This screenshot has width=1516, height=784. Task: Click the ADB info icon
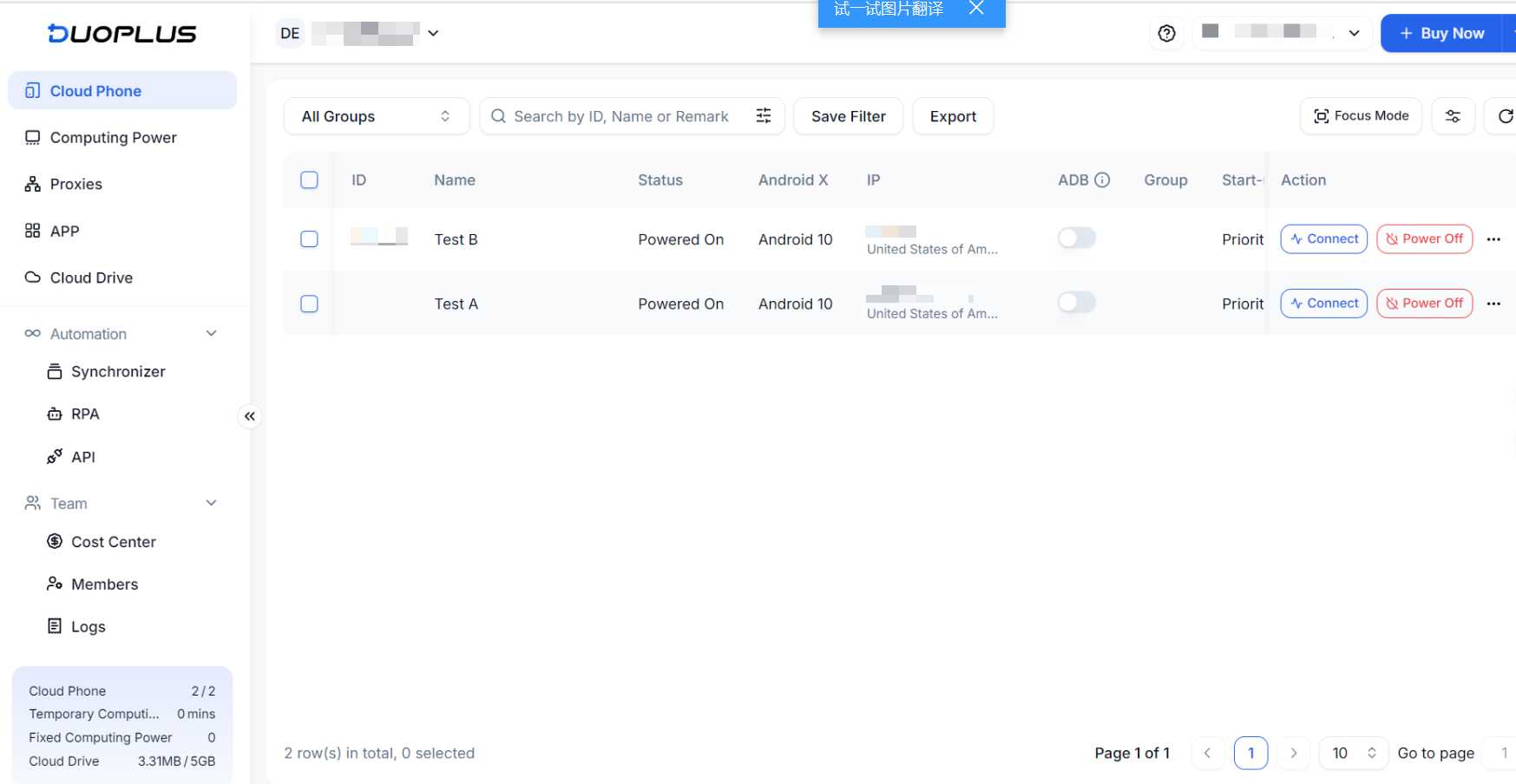pos(1102,180)
